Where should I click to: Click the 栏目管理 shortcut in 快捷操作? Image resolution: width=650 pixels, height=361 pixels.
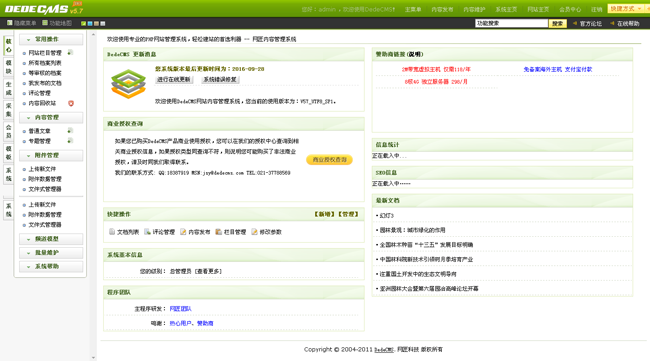231,232
